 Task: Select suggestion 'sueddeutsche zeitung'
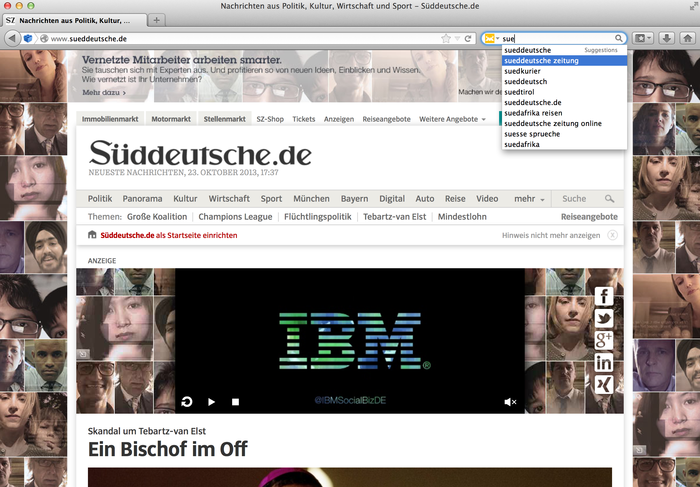tap(564, 61)
